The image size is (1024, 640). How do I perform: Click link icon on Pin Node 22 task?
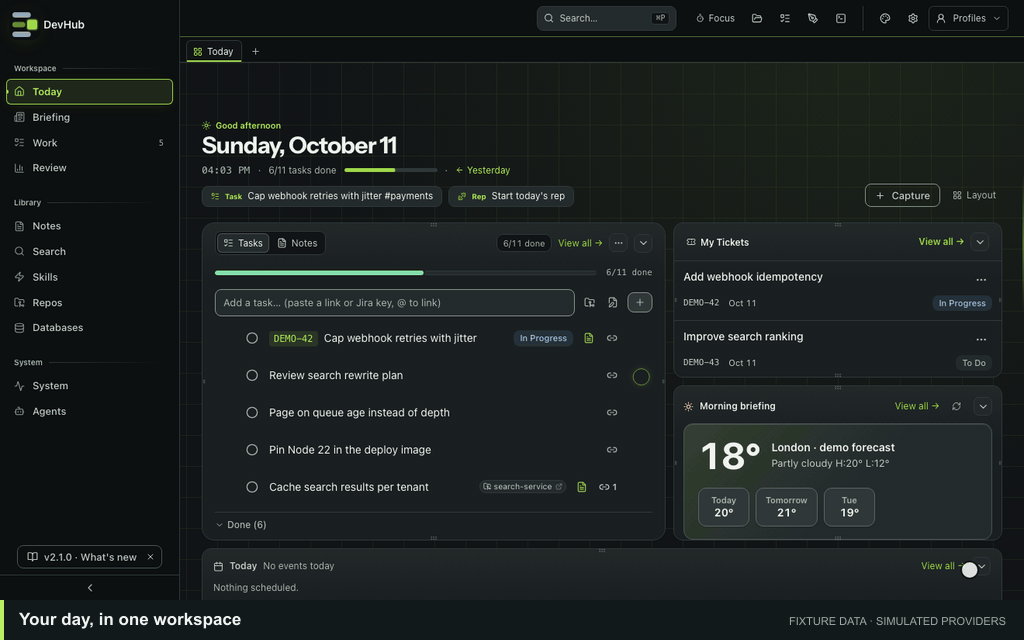612,450
